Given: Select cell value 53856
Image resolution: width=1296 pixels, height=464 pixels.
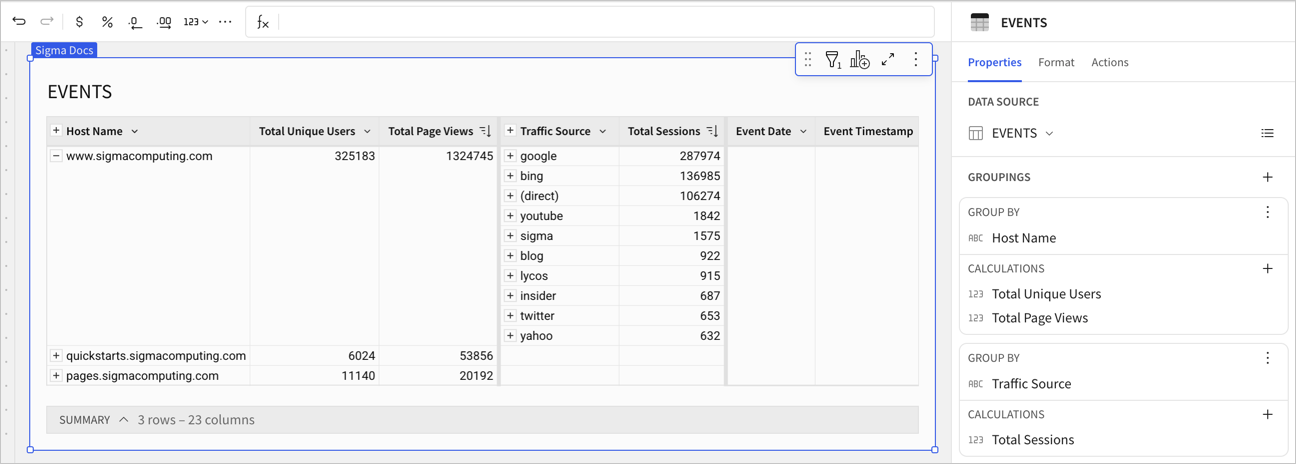Looking at the screenshot, I should (x=475, y=356).
